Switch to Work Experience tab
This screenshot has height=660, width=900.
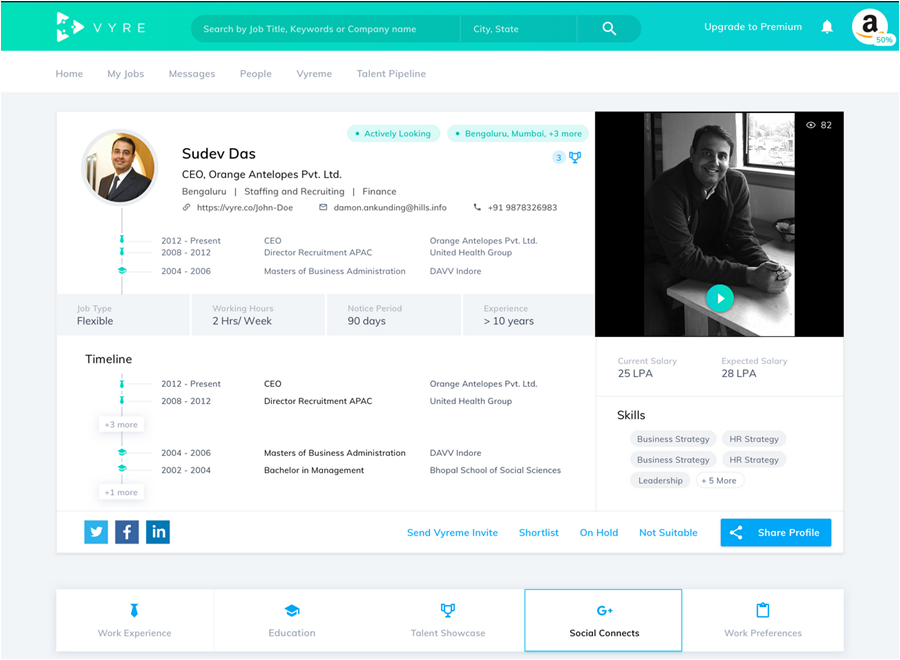pos(135,620)
